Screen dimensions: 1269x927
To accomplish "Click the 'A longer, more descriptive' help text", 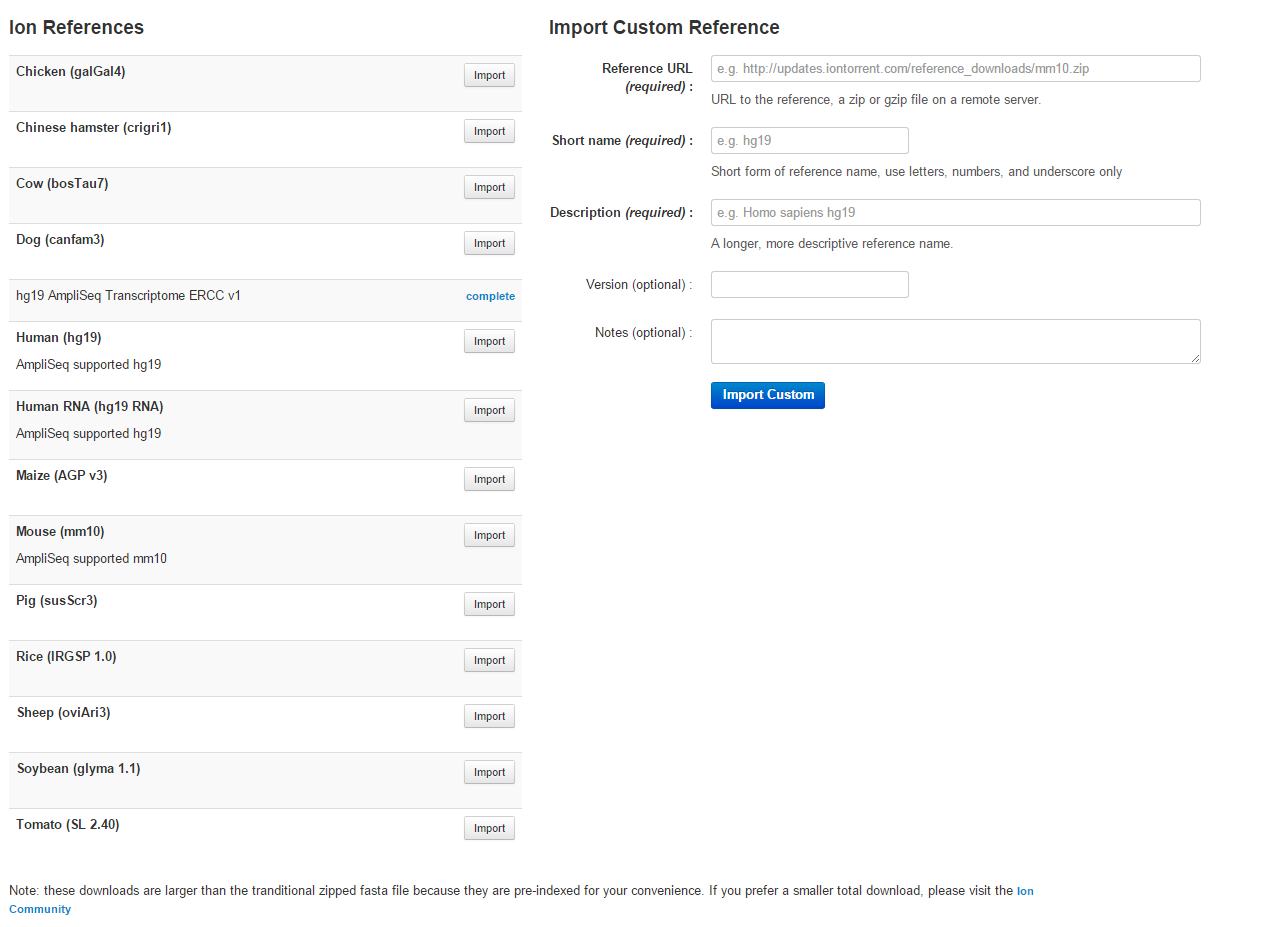I will click(x=832, y=244).
